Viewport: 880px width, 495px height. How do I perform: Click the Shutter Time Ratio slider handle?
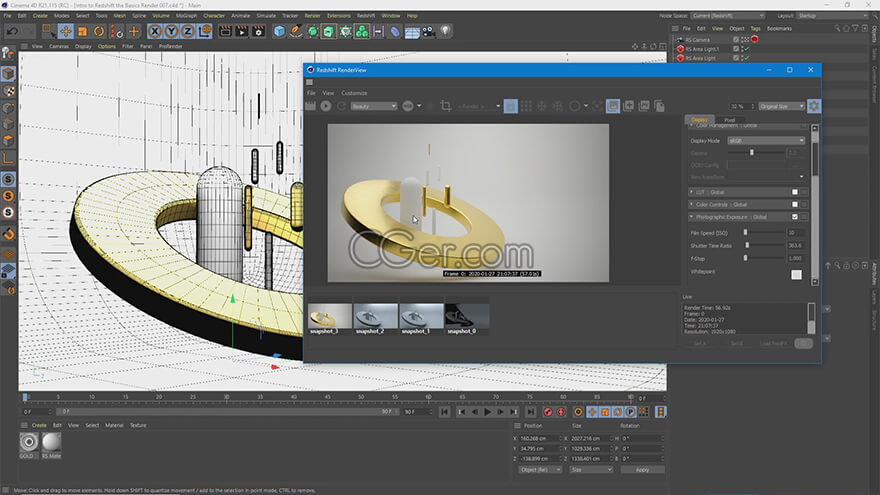pos(747,245)
